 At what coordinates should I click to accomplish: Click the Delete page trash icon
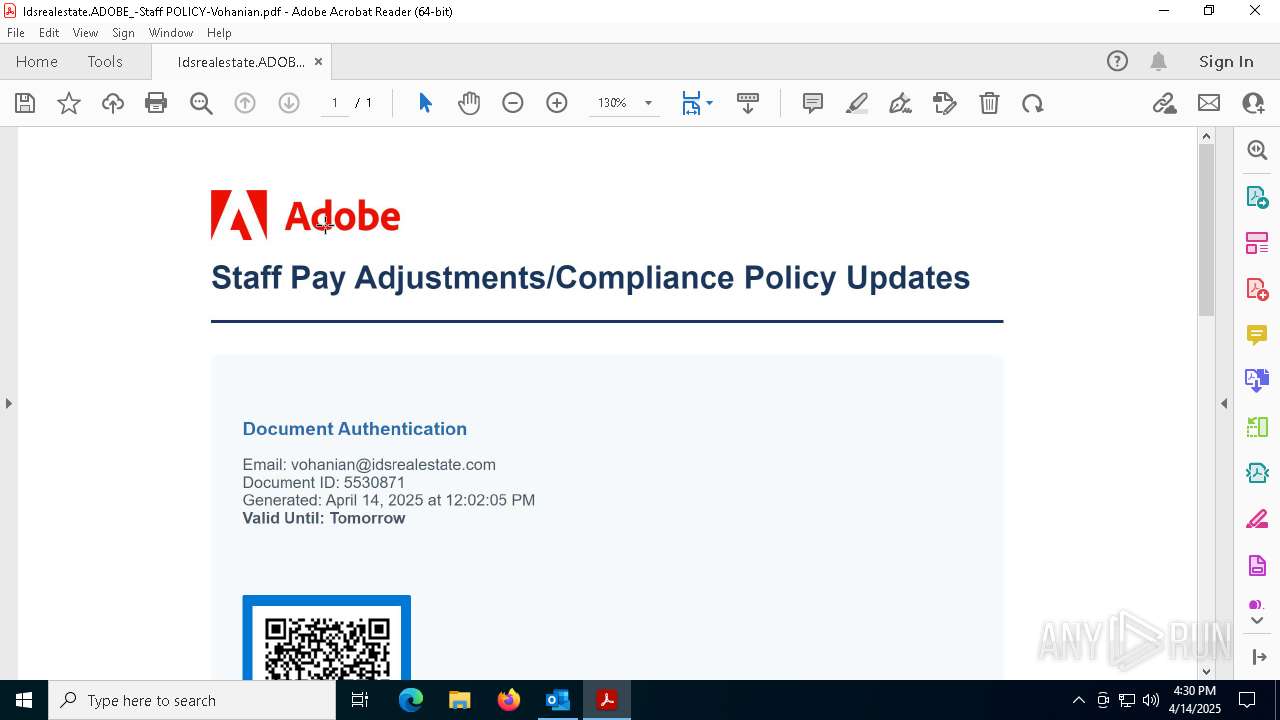[989, 103]
